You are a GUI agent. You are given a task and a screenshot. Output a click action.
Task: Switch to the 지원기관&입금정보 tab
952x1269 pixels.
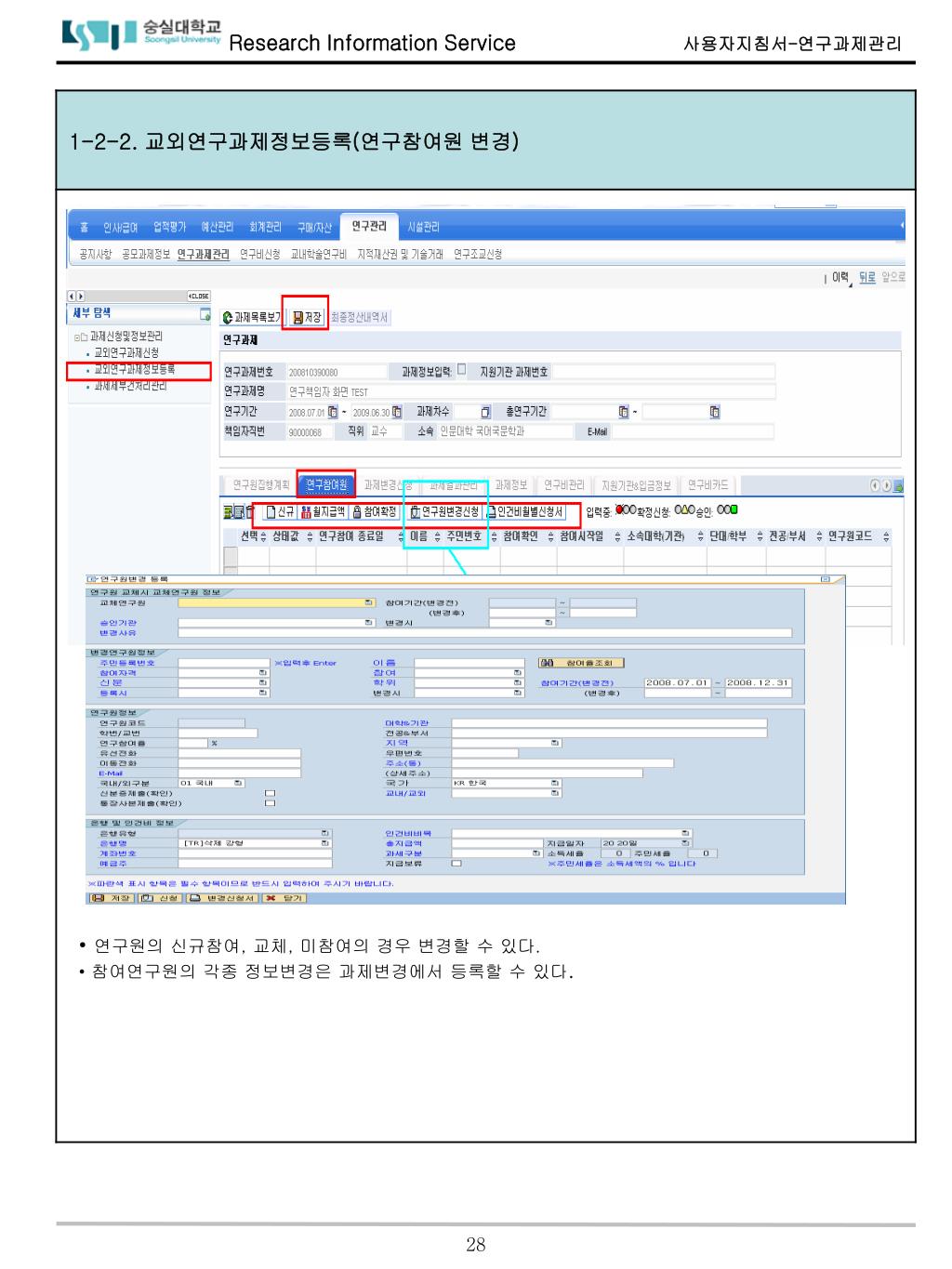(x=636, y=485)
